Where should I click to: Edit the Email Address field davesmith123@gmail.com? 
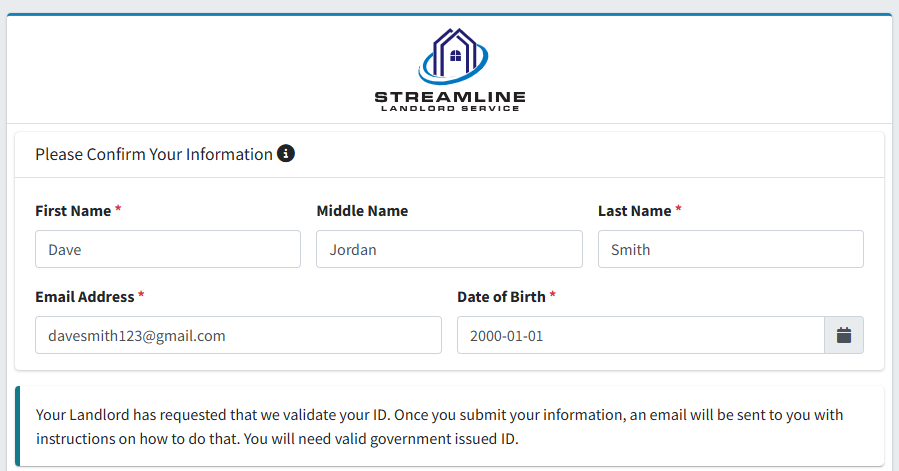tap(239, 335)
